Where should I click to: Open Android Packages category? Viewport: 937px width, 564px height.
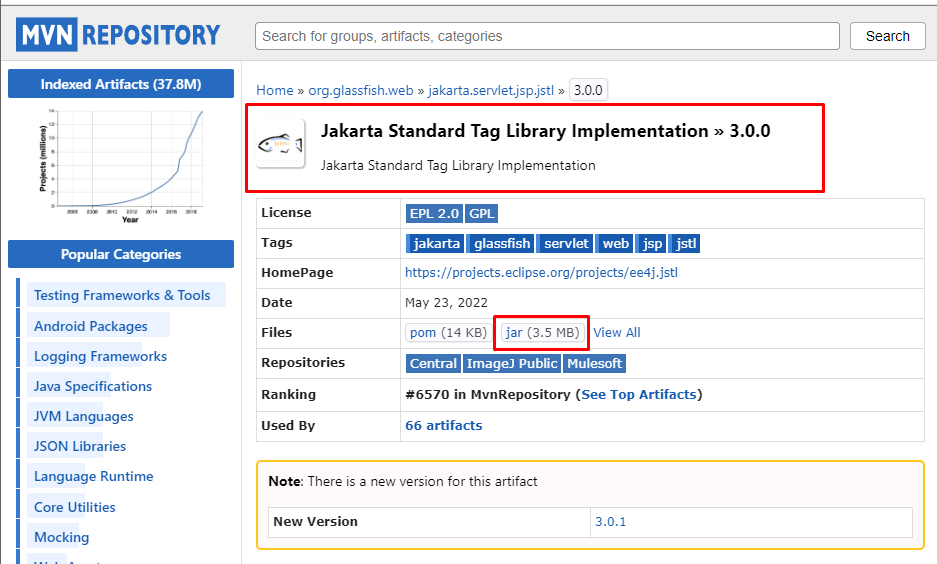pos(91,326)
